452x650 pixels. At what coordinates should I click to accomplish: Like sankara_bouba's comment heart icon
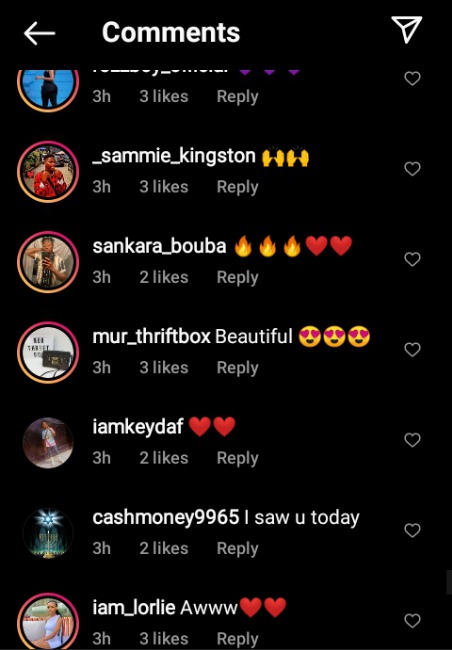[x=412, y=259]
